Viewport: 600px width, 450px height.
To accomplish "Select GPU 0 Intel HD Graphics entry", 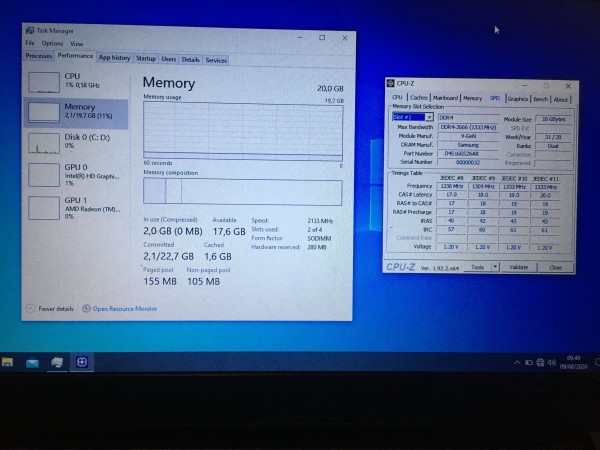I will pyautogui.click(x=77, y=175).
